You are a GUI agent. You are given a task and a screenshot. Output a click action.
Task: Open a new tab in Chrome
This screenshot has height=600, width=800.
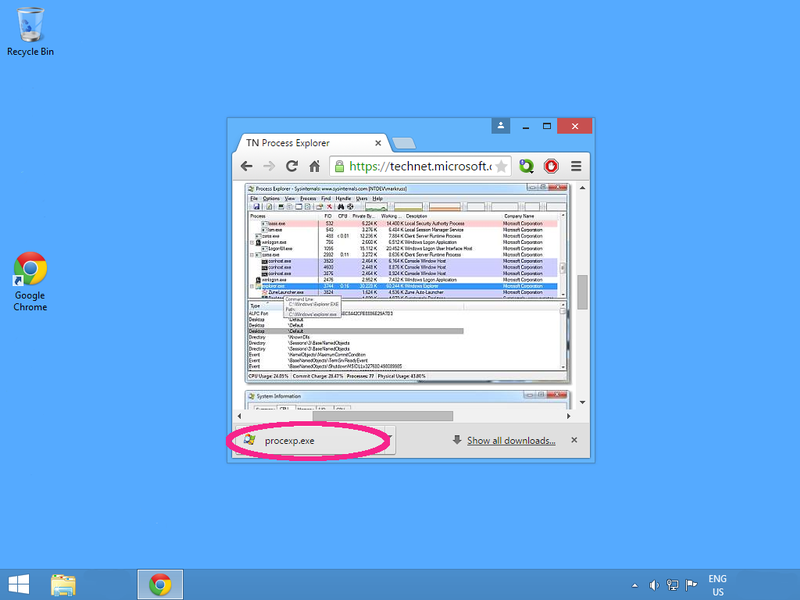pyautogui.click(x=404, y=143)
